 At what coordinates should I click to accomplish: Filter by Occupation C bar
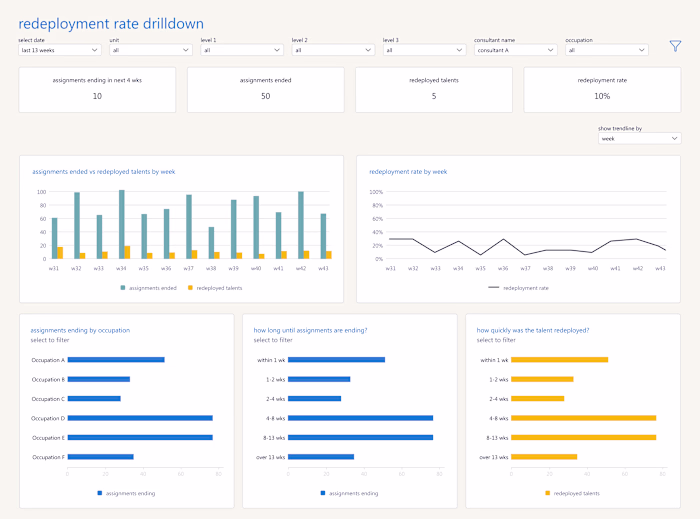pyautogui.click(x=94, y=399)
